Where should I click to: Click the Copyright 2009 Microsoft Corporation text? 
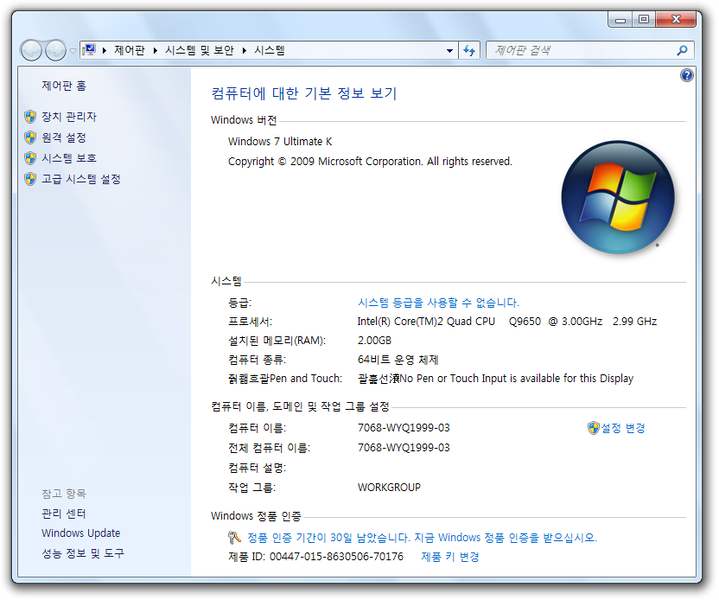click(370, 161)
